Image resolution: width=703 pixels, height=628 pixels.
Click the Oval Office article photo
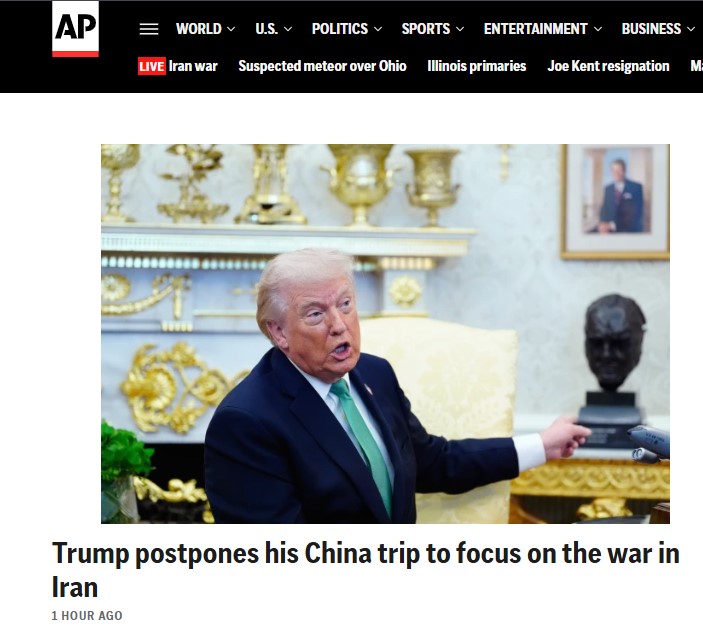(x=386, y=333)
